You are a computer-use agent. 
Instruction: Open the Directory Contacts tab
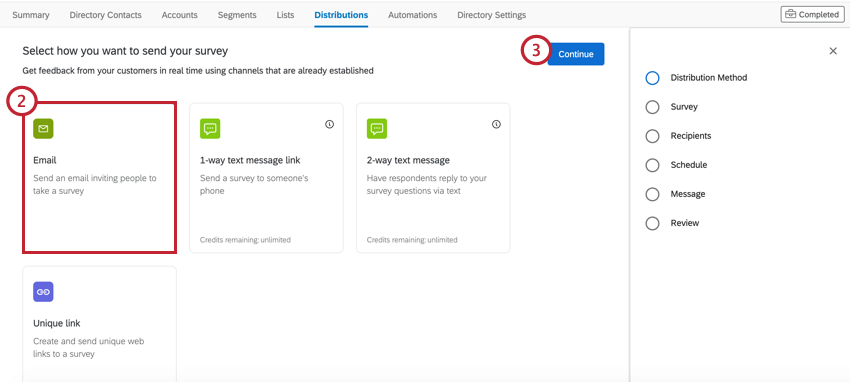point(106,15)
